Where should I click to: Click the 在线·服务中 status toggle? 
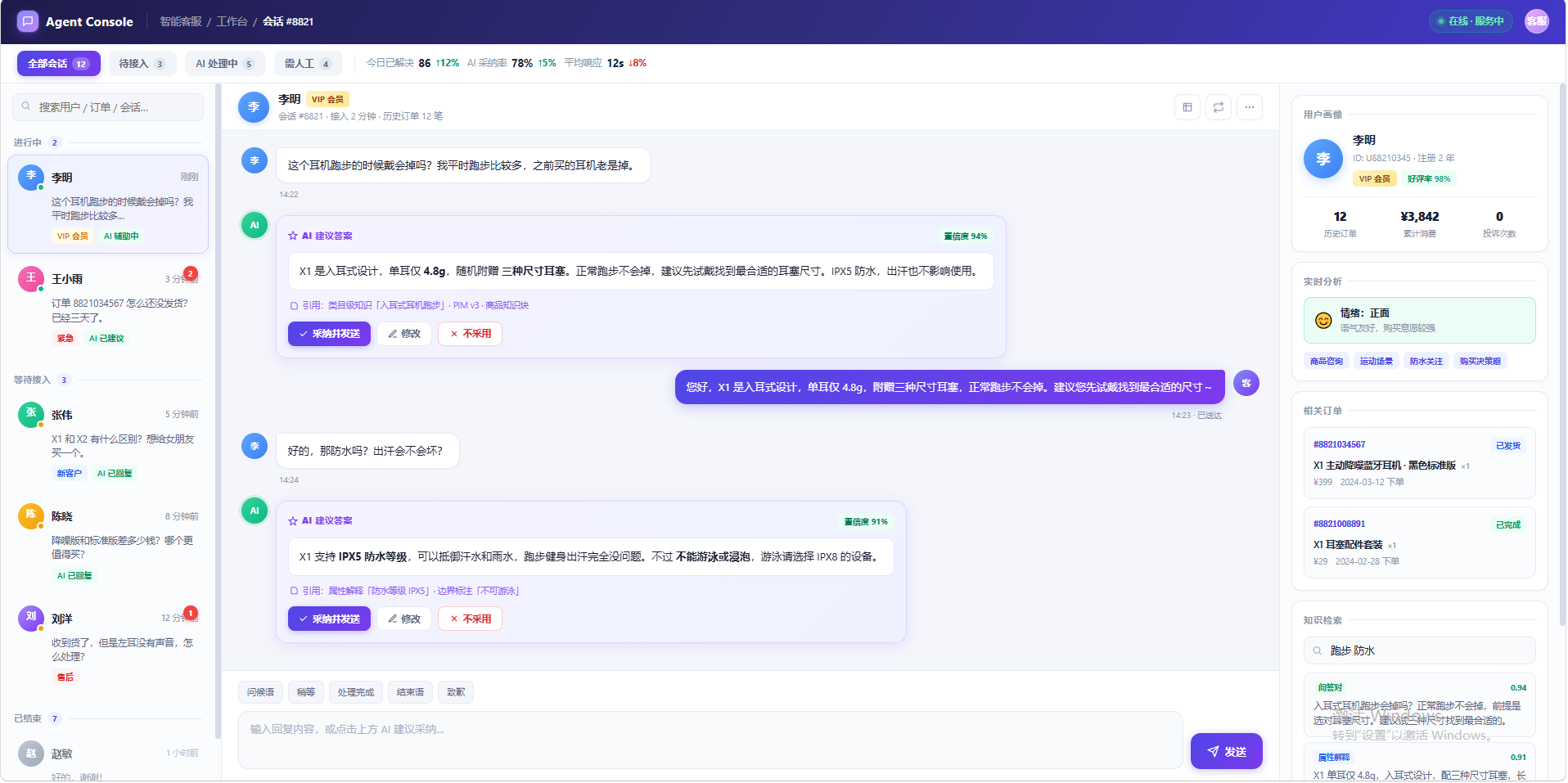(1471, 21)
